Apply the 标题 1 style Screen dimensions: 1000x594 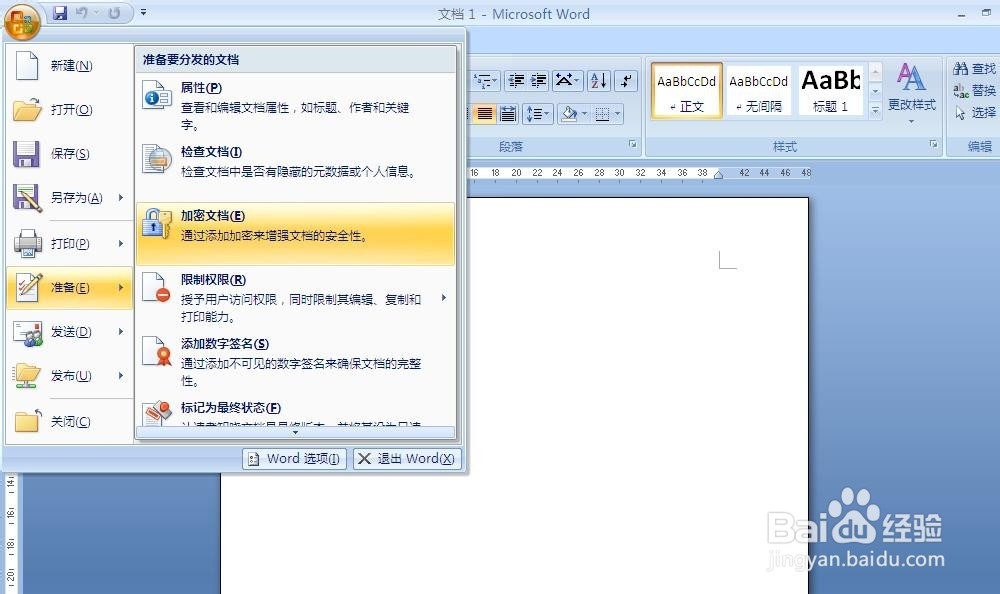[831, 91]
